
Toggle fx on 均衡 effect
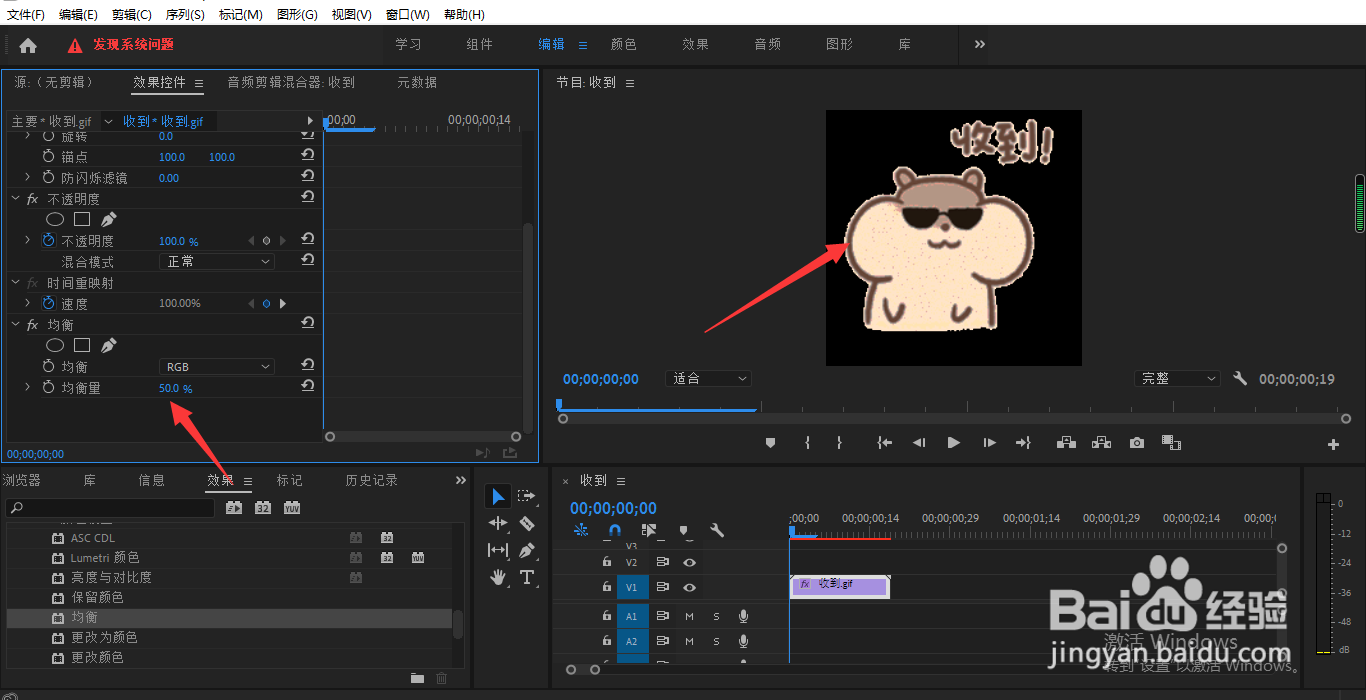32,325
